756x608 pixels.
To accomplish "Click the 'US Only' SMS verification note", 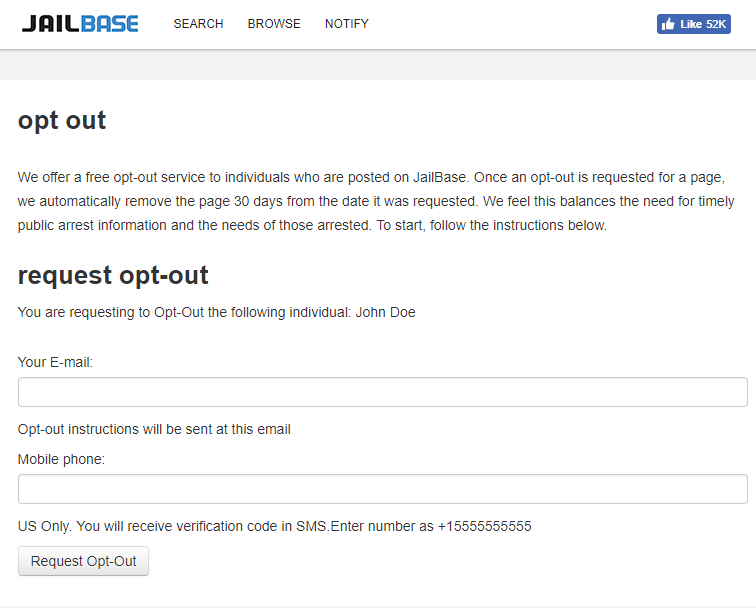I will [x=274, y=526].
